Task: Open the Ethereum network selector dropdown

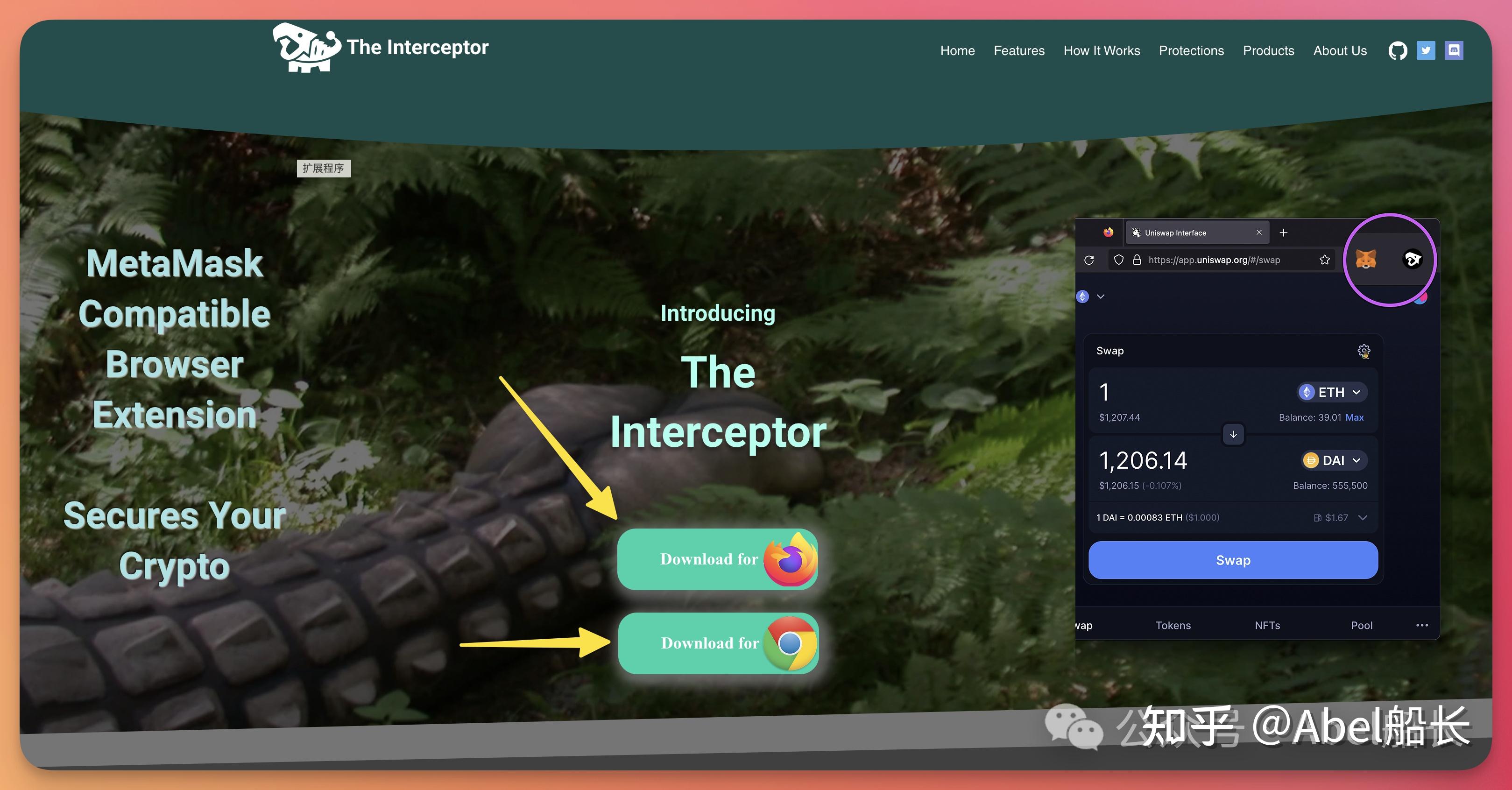Action: click(1090, 296)
